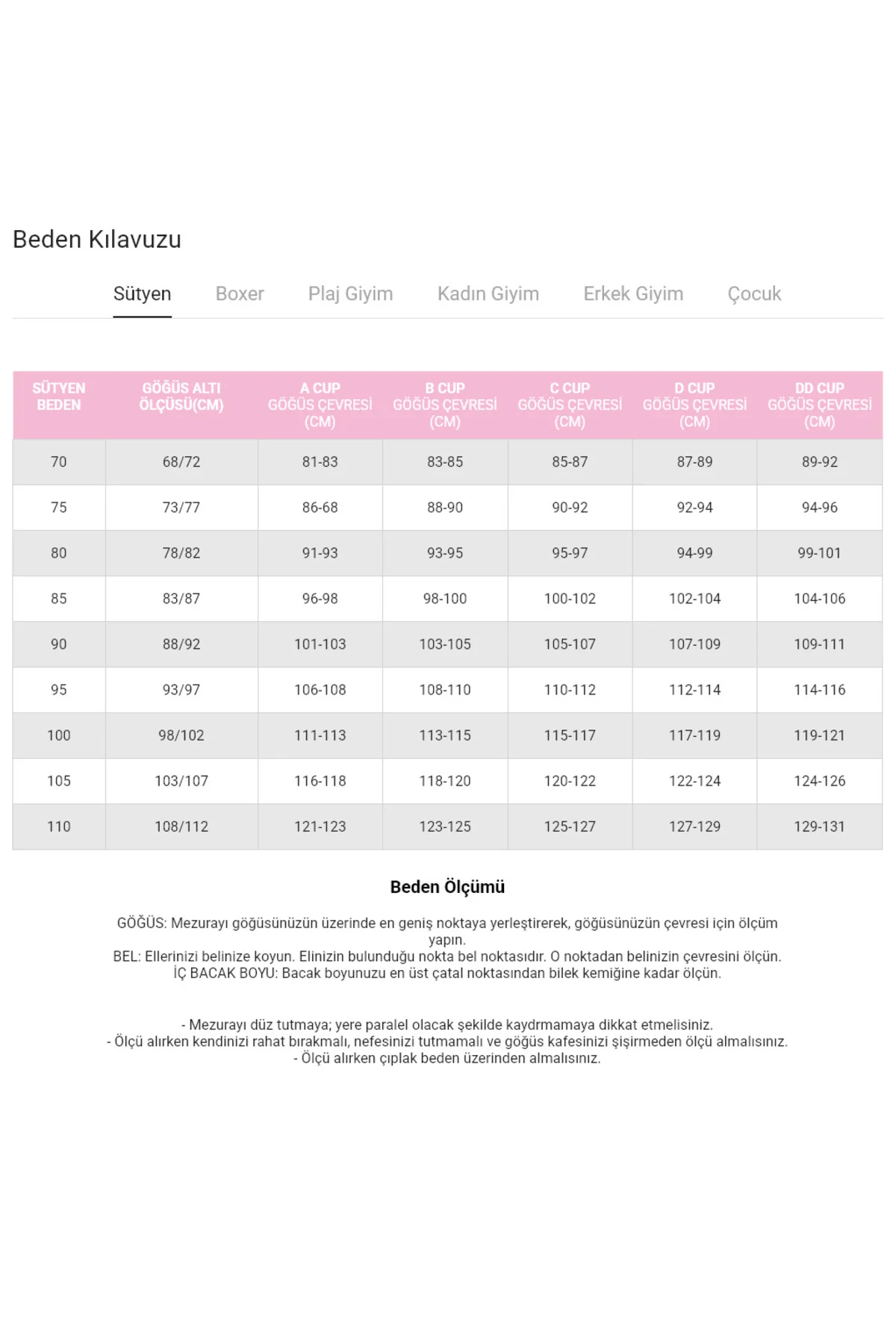Switch to the Kadın Giyim tab
Viewport: 896px width, 1344px height.
[x=488, y=293]
